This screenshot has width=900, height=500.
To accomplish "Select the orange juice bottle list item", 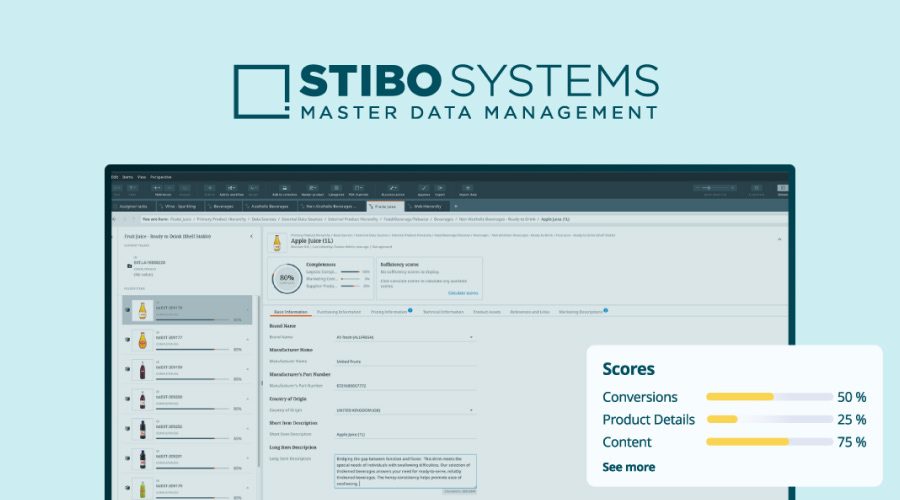I will pos(187,340).
